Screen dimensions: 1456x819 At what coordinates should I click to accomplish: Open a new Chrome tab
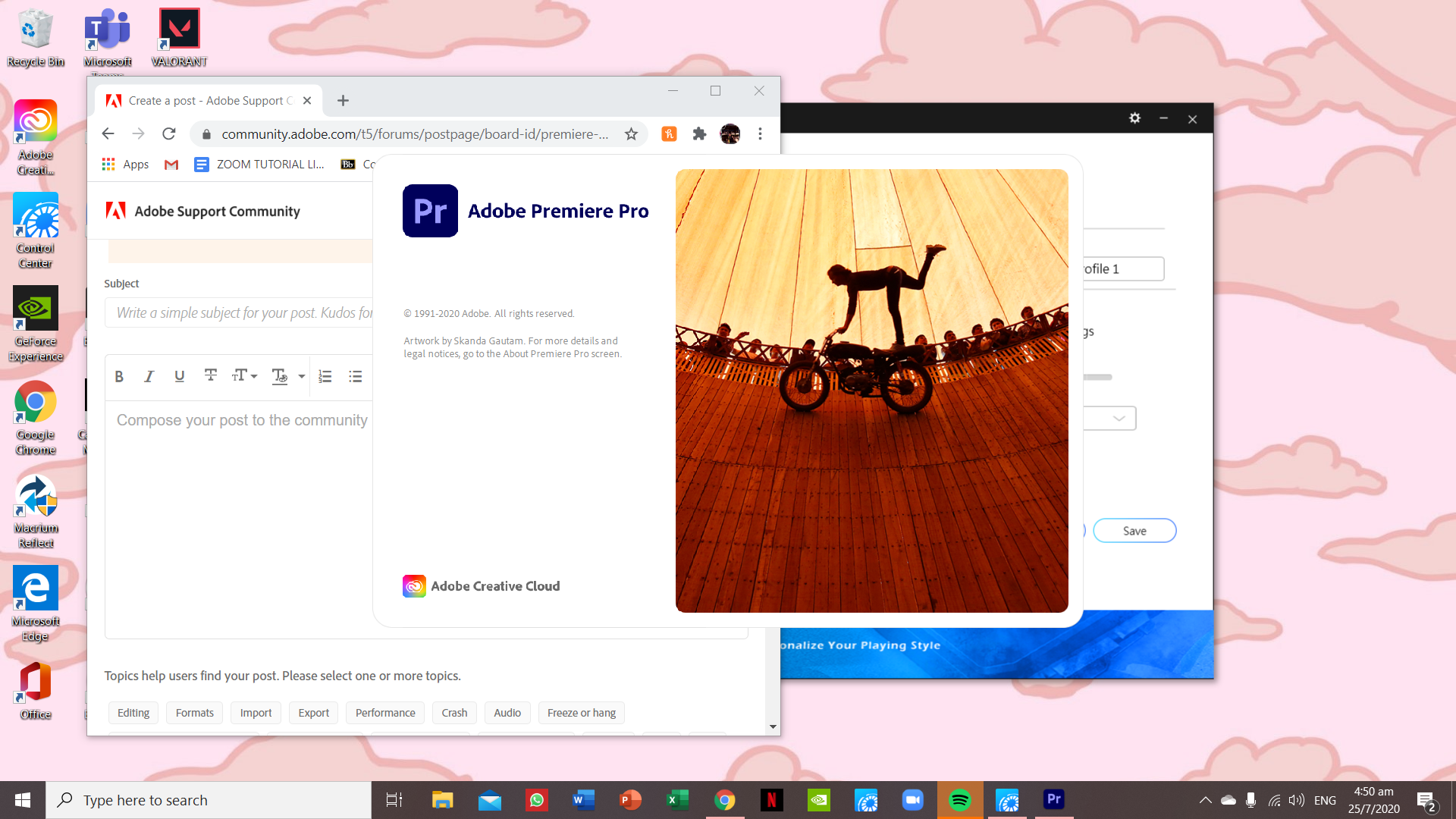(343, 101)
